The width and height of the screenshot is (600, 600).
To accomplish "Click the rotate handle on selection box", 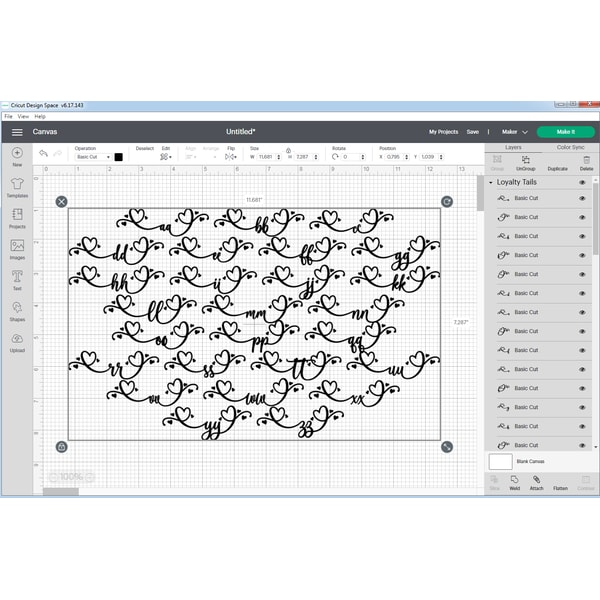I will point(447,202).
